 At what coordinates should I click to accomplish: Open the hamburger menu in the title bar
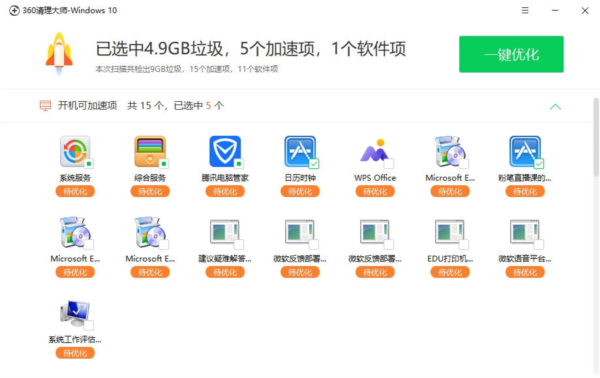pyautogui.click(x=525, y=10)
